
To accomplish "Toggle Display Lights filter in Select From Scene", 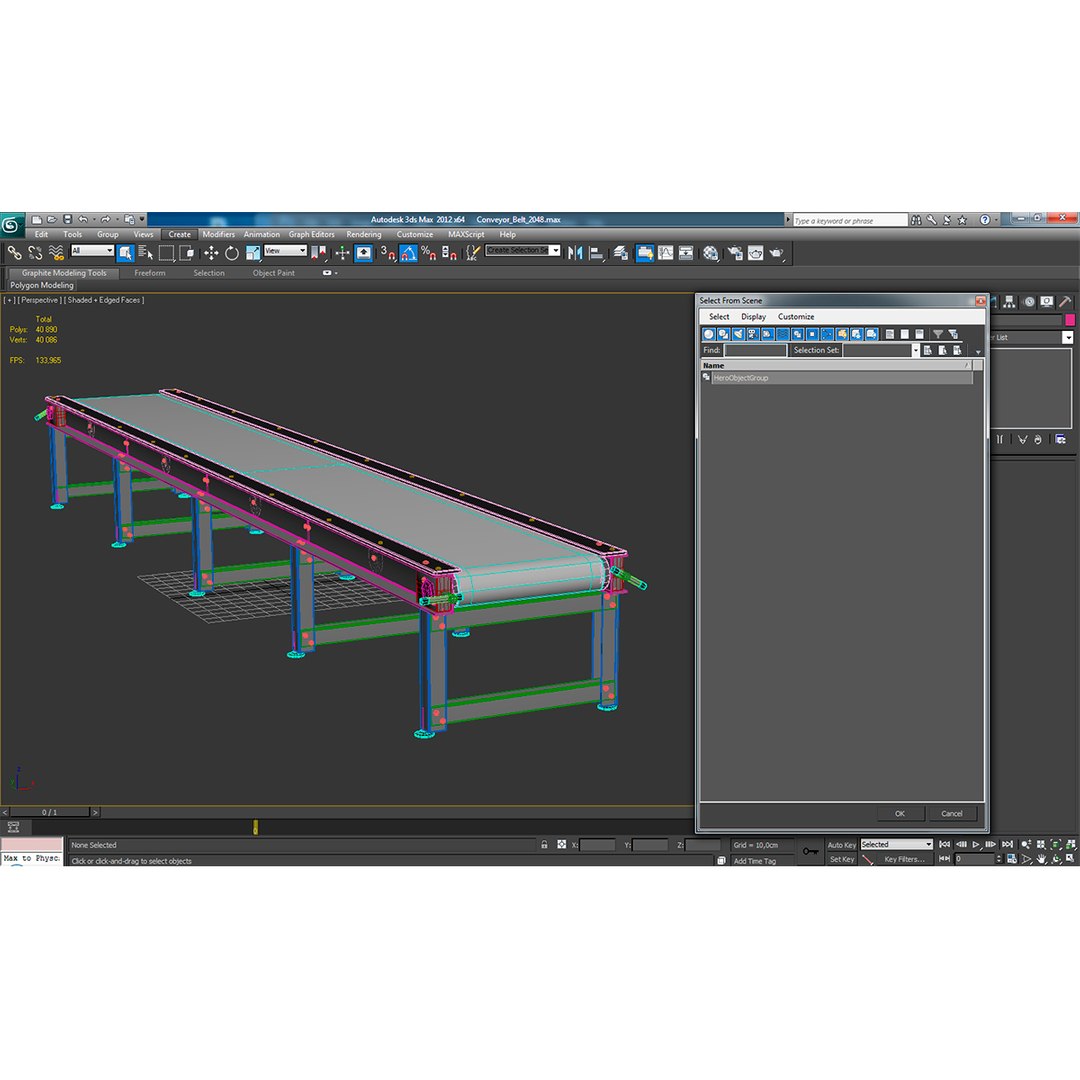I will click(x=738, y=334).
